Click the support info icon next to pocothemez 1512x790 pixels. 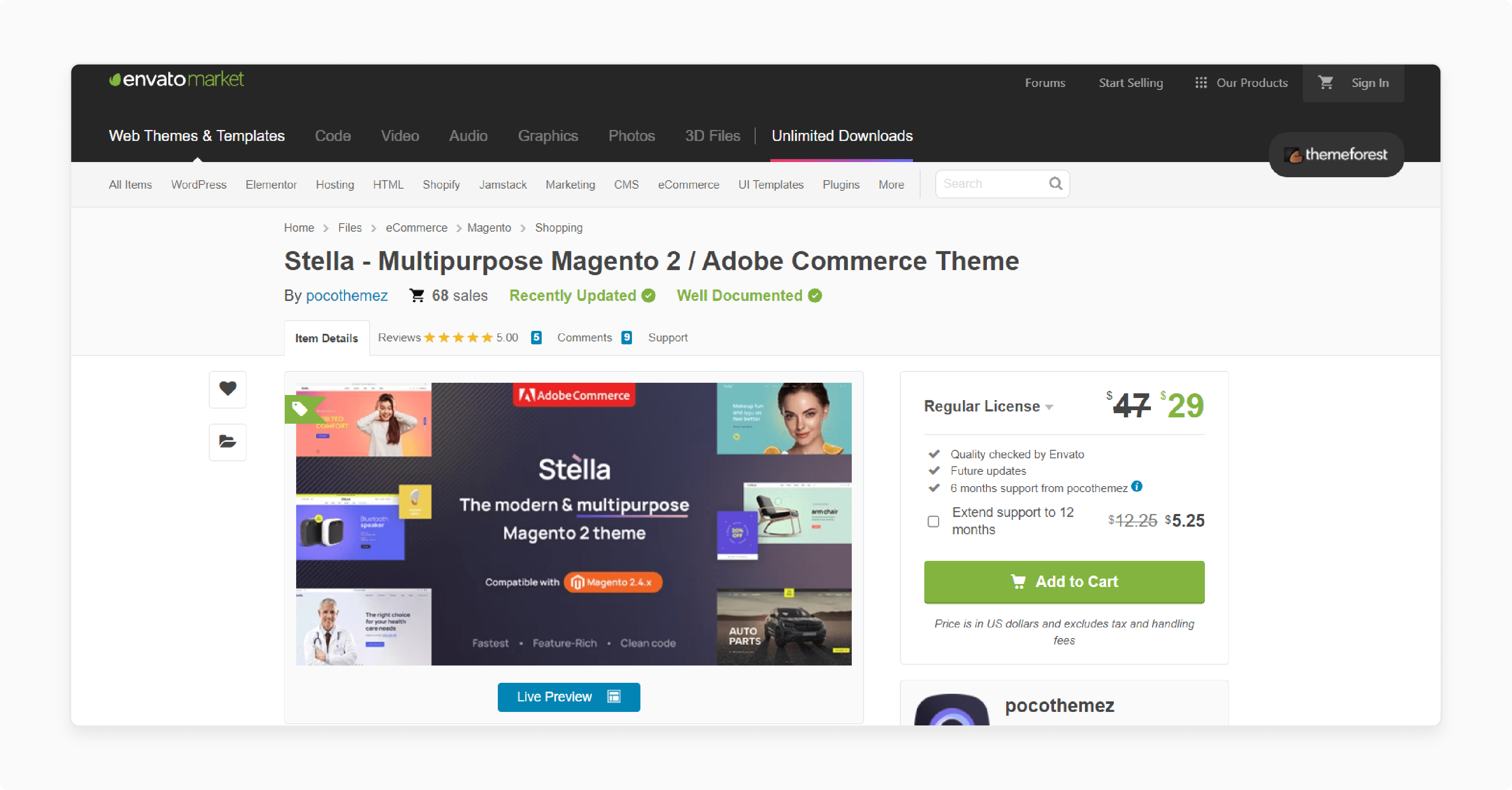pyautogui.click(x=1137, y=486)
